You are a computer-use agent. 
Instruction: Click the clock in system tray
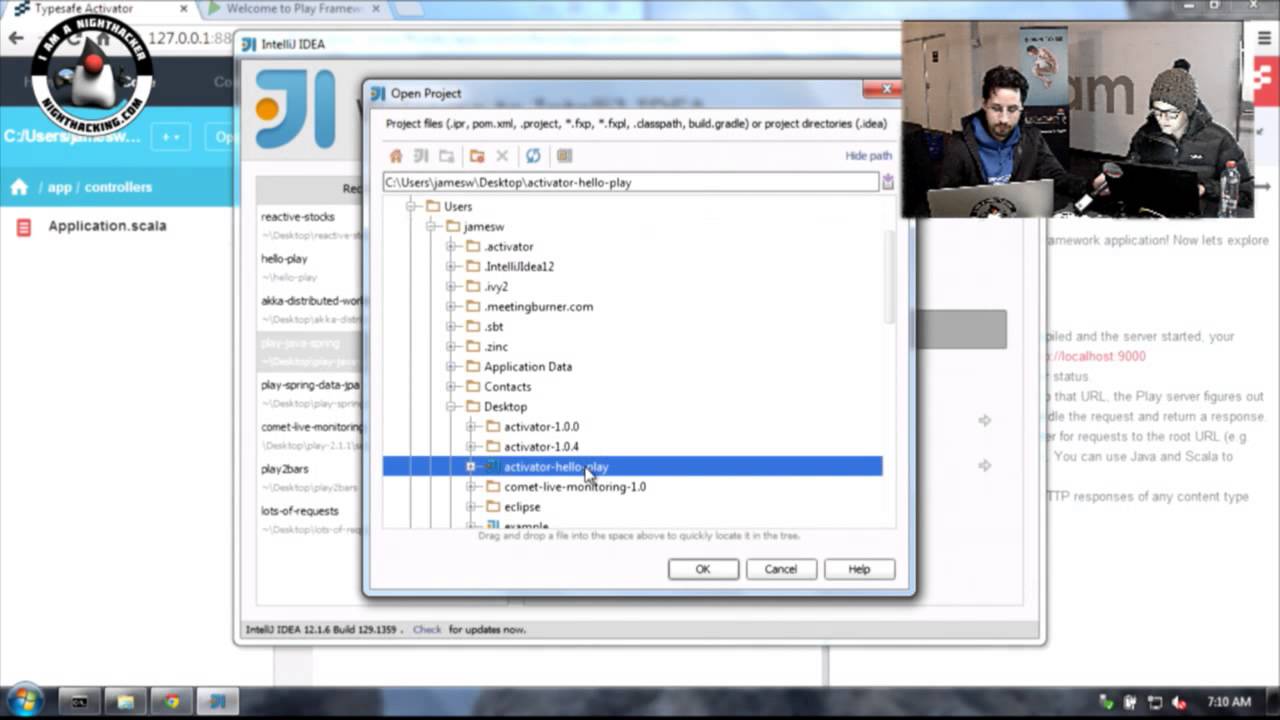(1229, 702)
